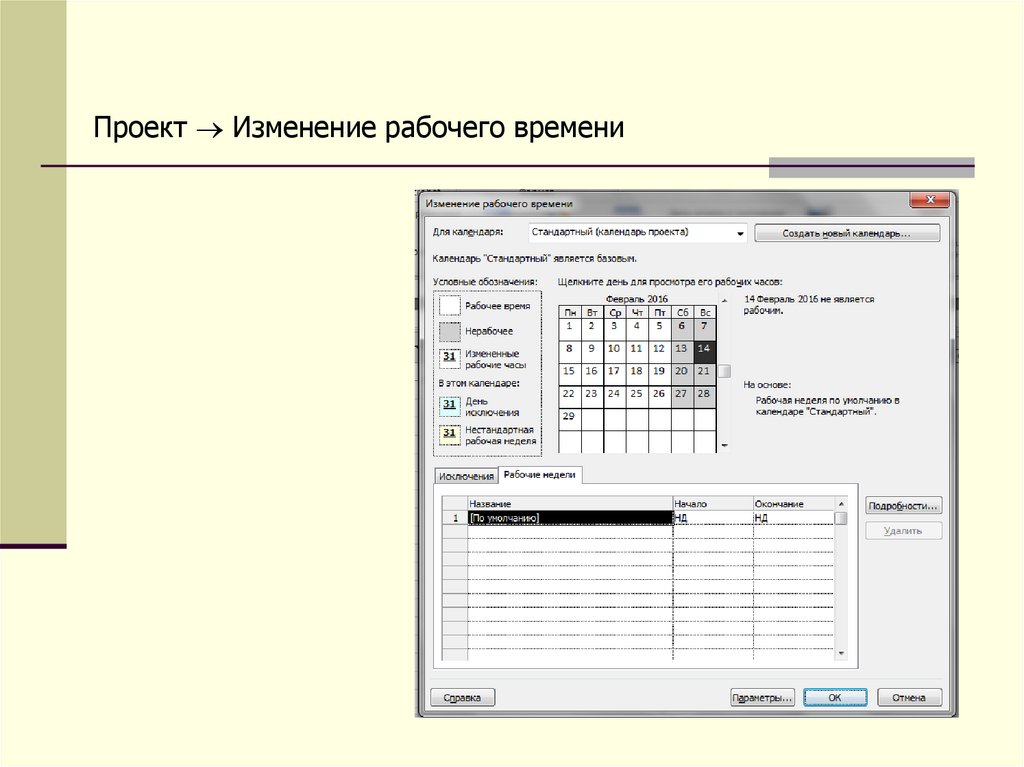This screenshot has width=1024, height=767.
Task: Open Справка help button
Action: point(462,698)
